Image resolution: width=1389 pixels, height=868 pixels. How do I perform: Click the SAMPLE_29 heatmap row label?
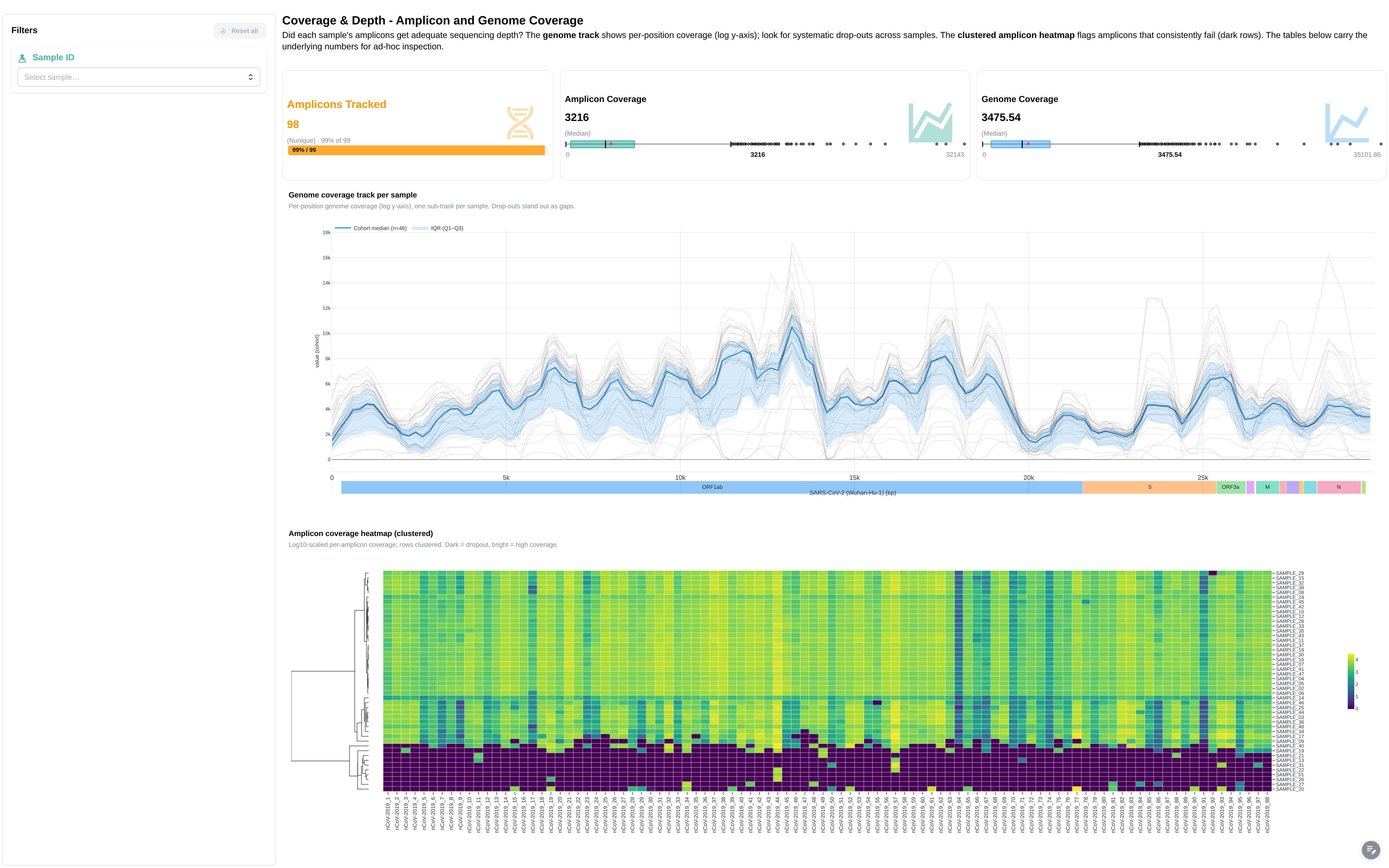[x=1290, y=573]
